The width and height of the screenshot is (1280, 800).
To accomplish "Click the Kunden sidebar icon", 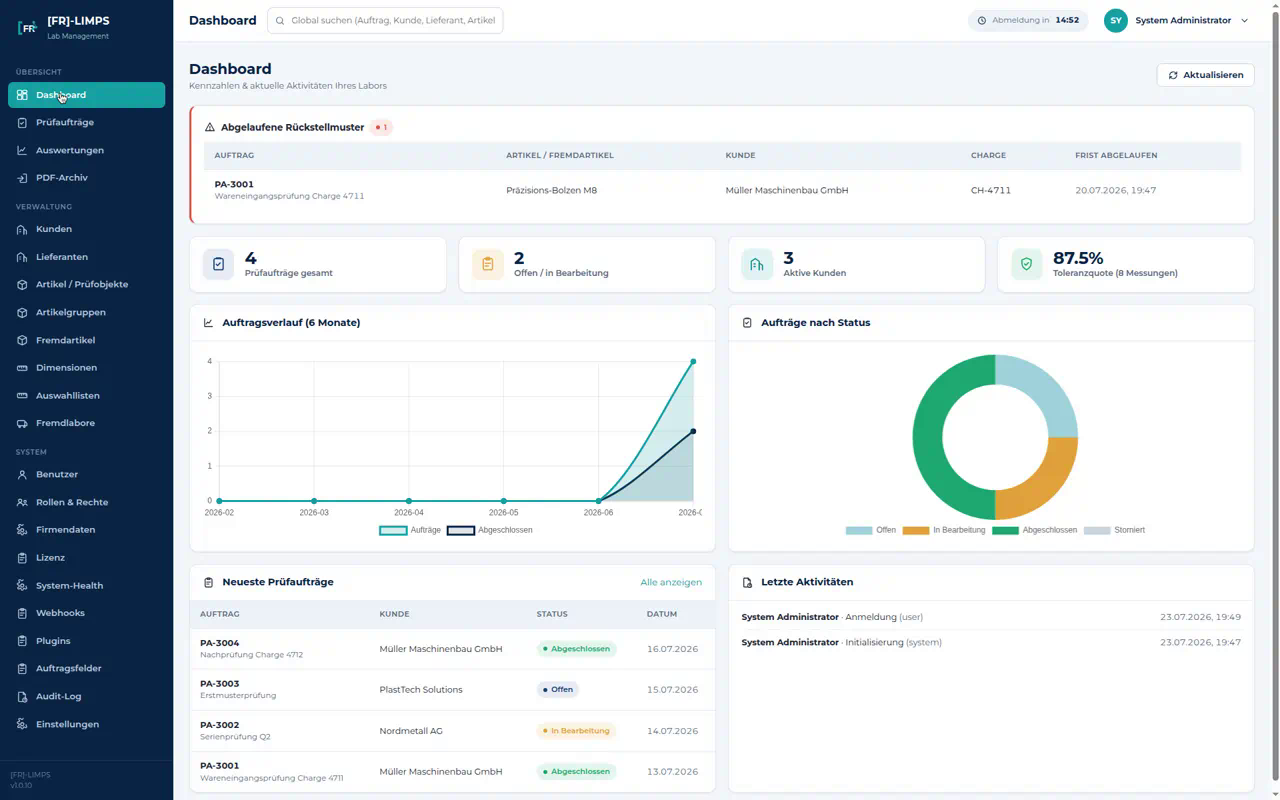I will pyautogui.click(x=22, y=229).
